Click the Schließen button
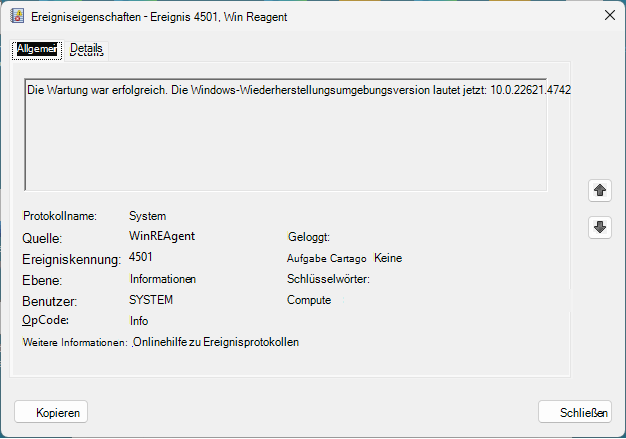The height and width of the screenshot is (439, 626). [575, 412]
